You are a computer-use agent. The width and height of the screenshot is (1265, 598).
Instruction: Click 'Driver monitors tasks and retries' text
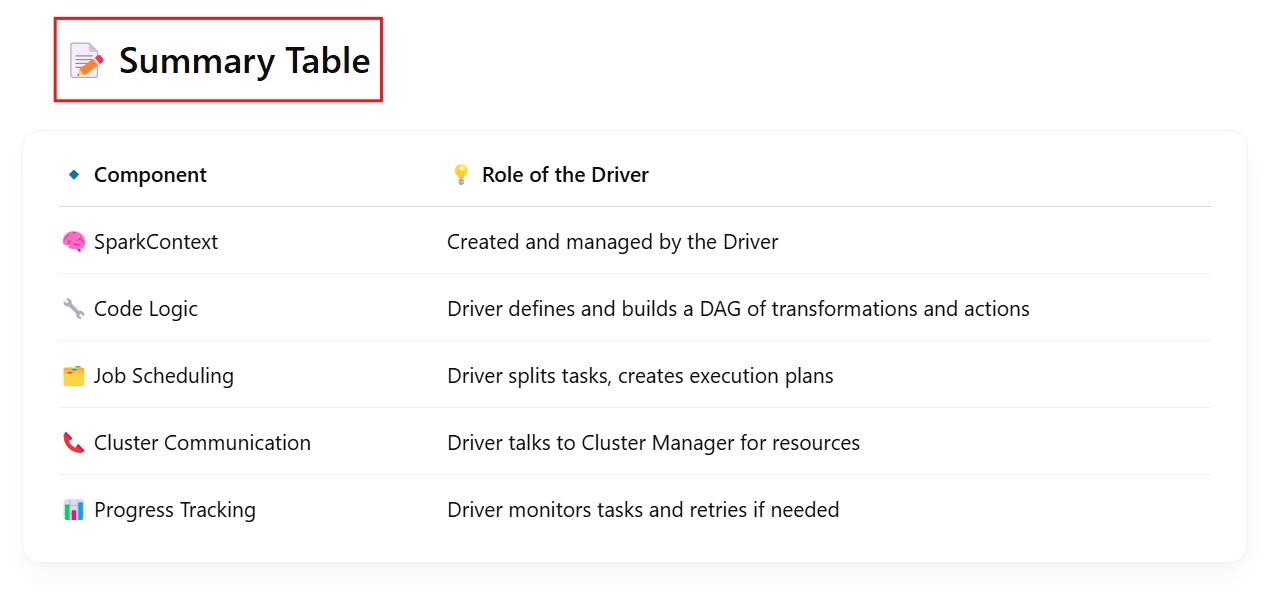click(x=643, y=510)
